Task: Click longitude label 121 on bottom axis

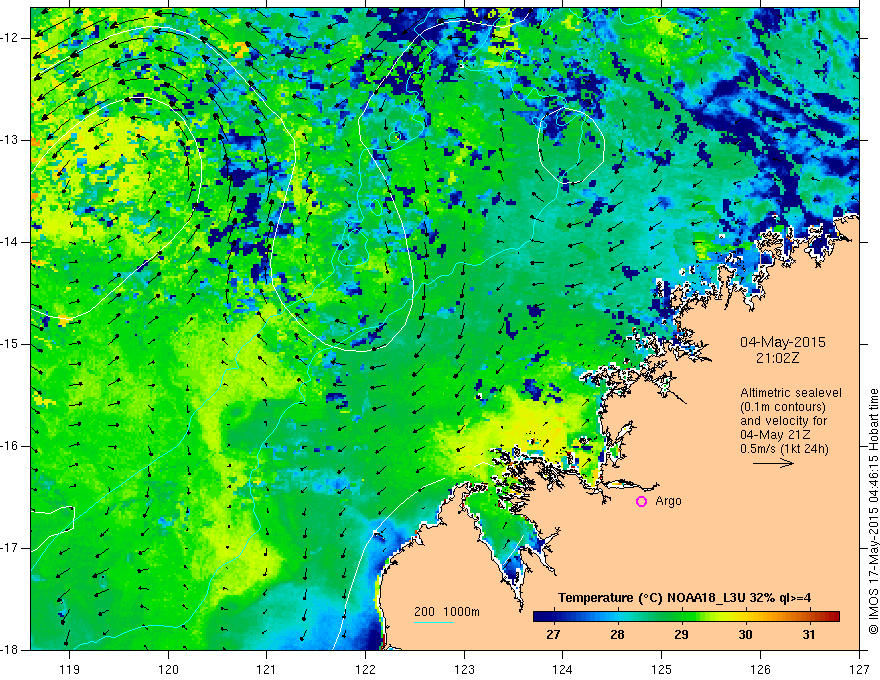Action: pyautogui.click(x=267, y=669)
